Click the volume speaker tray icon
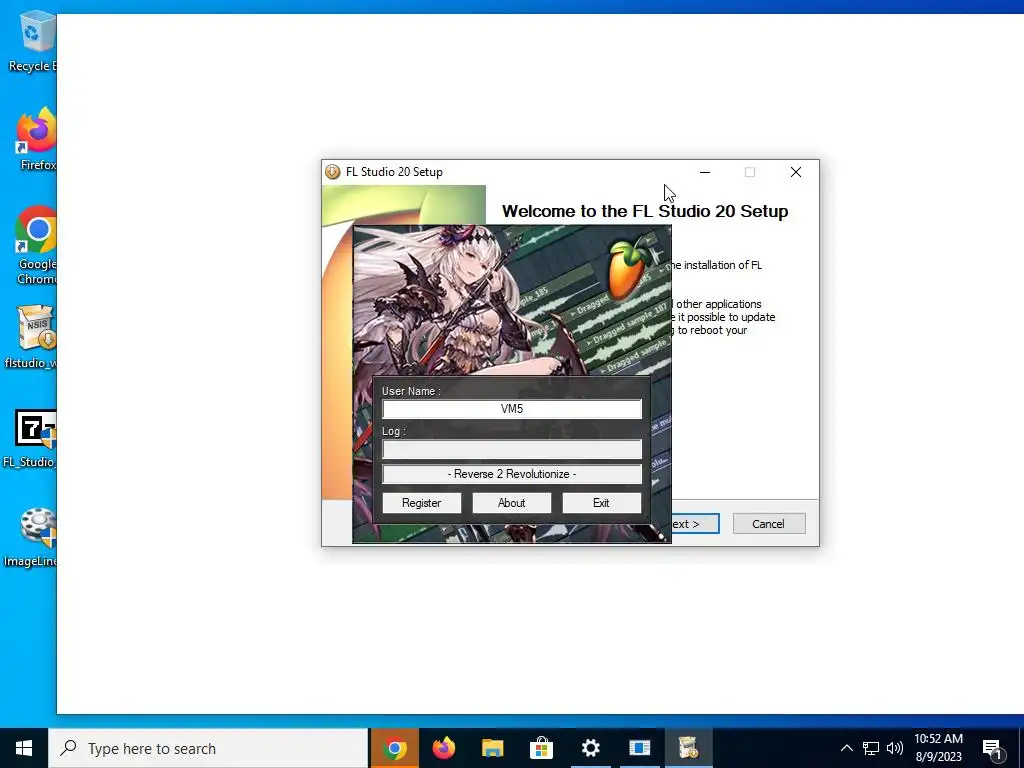The width and height of the screenshot is (1024, 768). (895, 748)
